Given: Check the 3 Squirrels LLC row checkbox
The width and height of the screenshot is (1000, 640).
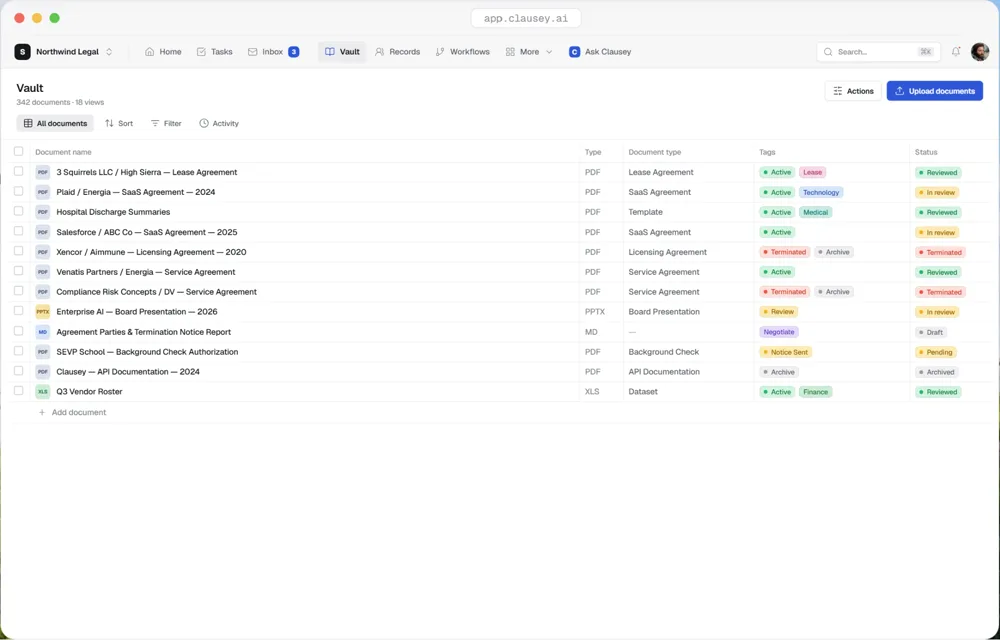Looking at the screenshot, I should pos(18,171).
